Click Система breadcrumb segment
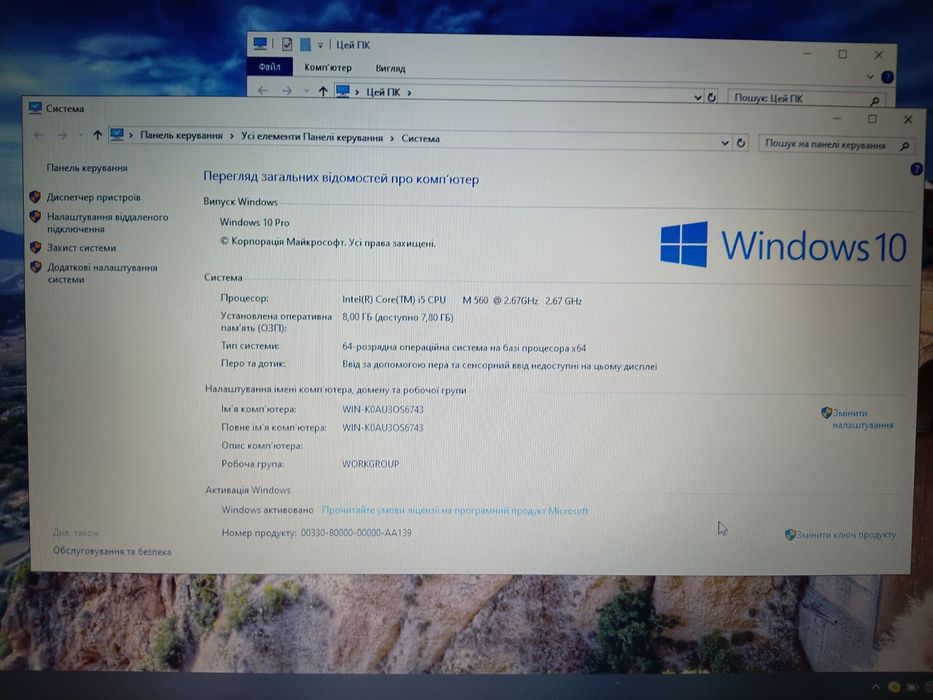The image size is (933, 700). pos(420,138)
